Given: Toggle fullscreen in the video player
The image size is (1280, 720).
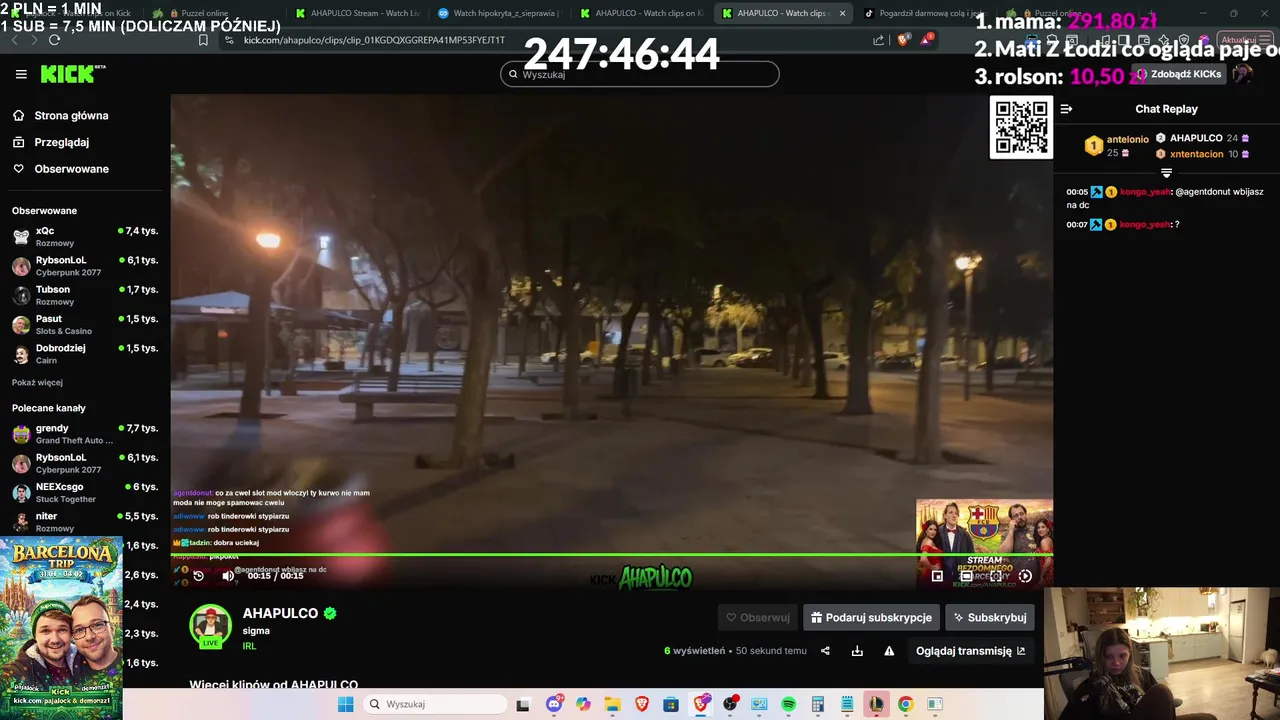Looking at the screenshot, I should coord(996,575).
